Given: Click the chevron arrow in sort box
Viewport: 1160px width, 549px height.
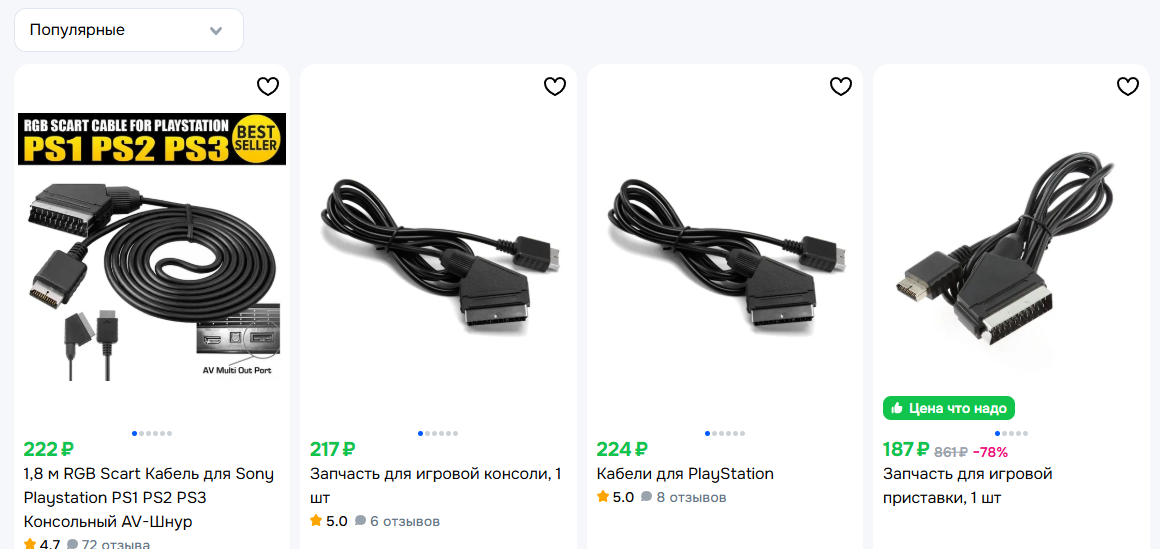Looking at the screenshot, I should 216,31.
